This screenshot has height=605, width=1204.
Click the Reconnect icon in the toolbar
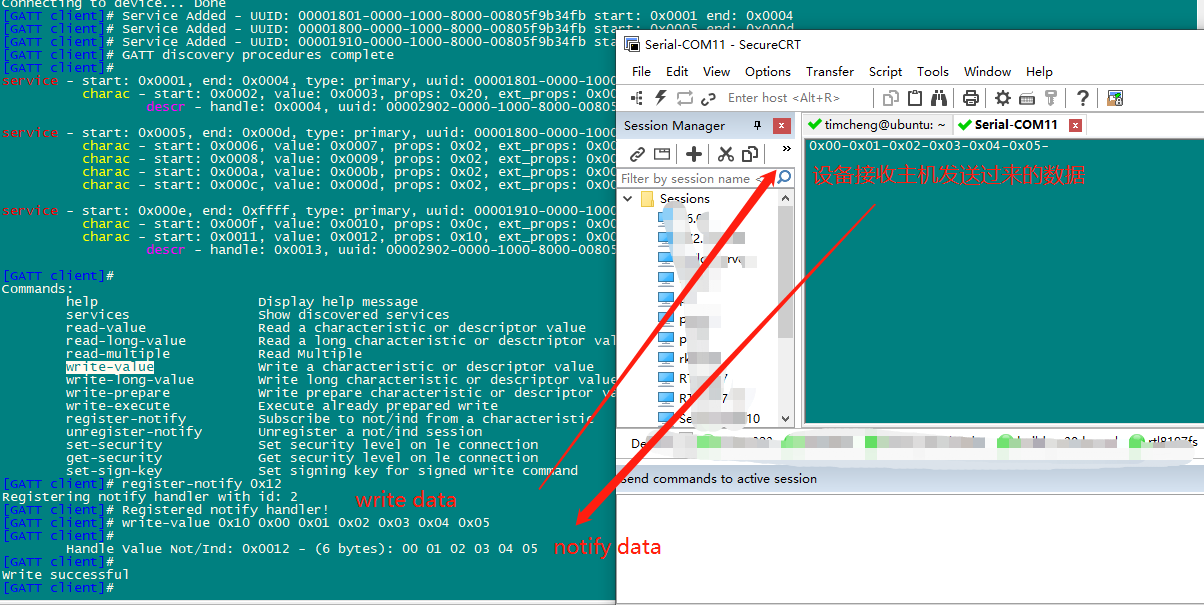pos(684,97)
